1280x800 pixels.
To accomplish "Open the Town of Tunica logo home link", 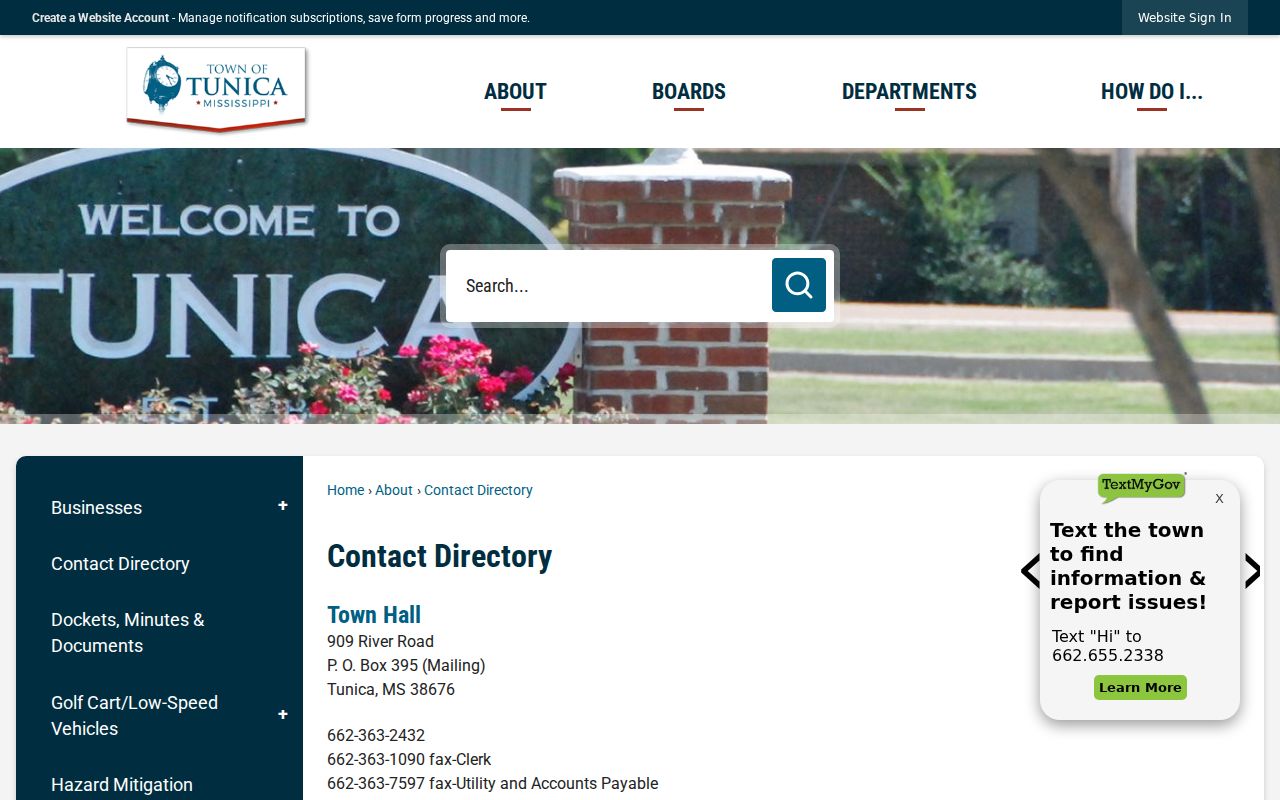I will (x=216, y=89).
